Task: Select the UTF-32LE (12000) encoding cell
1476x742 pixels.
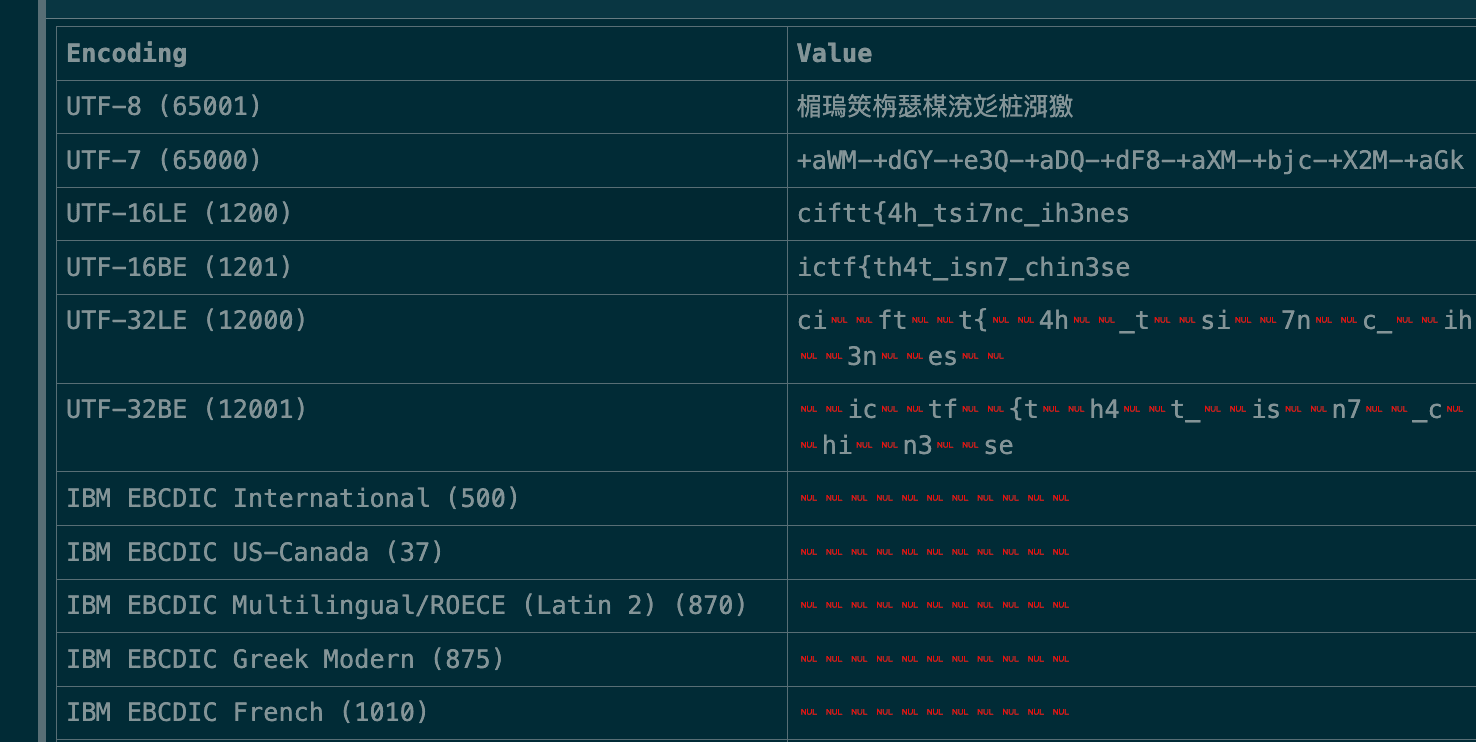Action: point(187,321)
